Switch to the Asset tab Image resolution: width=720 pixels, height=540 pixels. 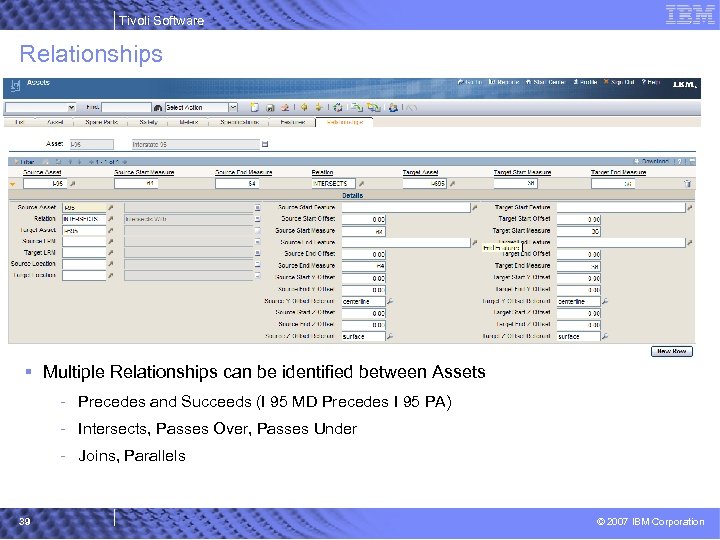[55, 122]
